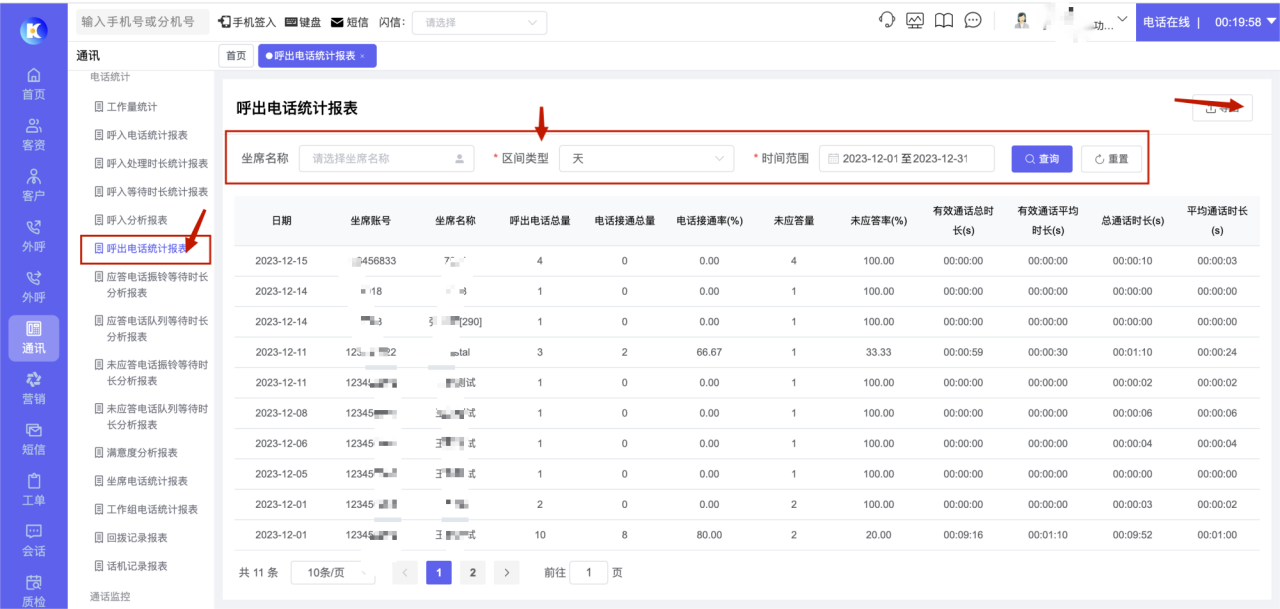Click the 短信 envelope toolbar item
Image resolution: width=1280 pixels, height=609 pixels.
(x=349, y=22)
